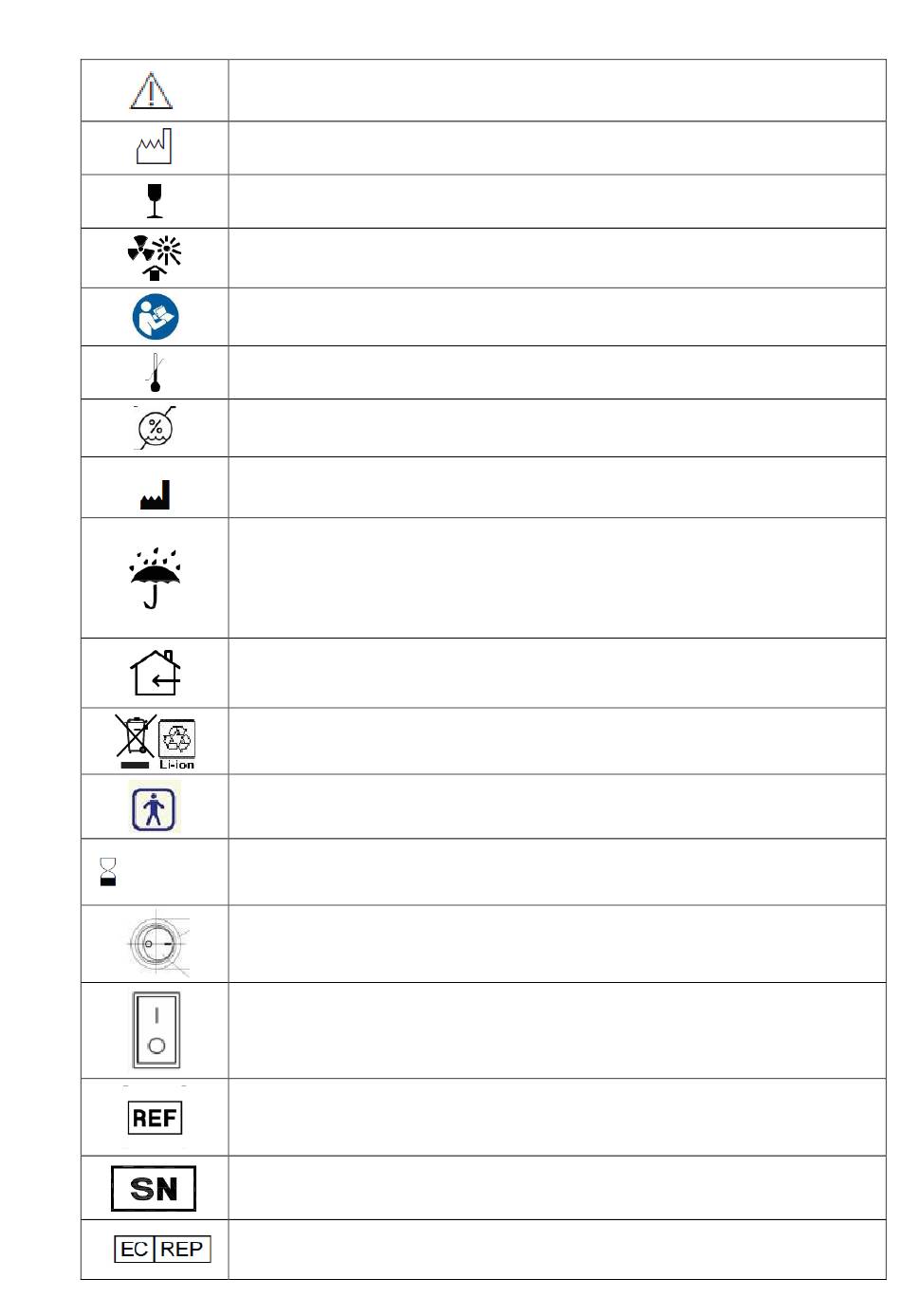
Task: Select the EC REP representative symbol
Action: [162, 1249]
